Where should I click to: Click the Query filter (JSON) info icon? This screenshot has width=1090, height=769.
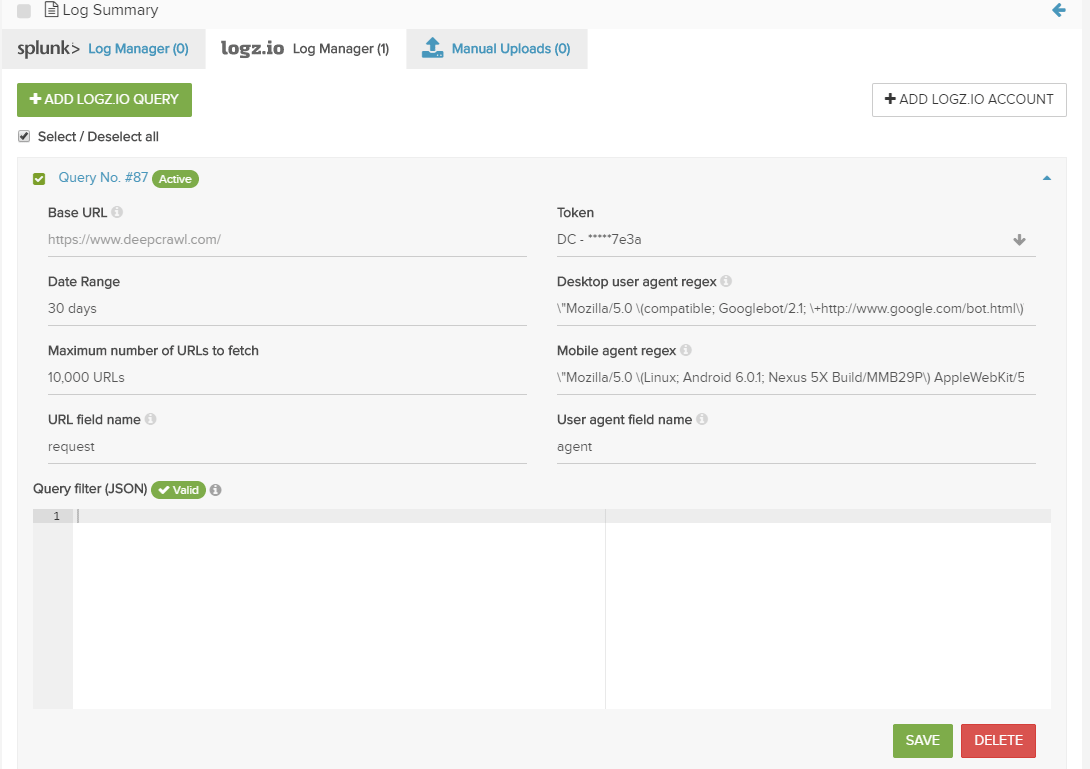coord(215,490)
